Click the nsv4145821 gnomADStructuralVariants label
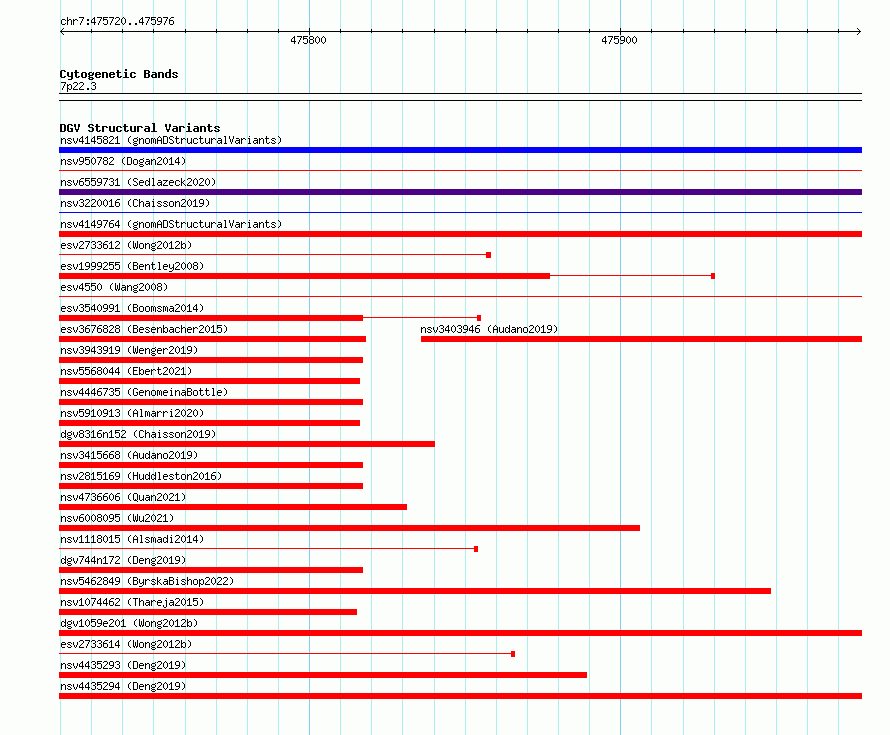Screen dimensions: 890x735 [171, 140]
